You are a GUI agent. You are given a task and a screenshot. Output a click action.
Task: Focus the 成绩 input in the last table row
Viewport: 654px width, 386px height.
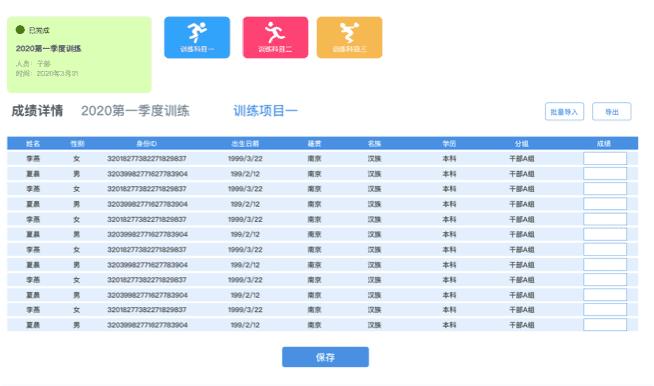(x=605, y=325)
